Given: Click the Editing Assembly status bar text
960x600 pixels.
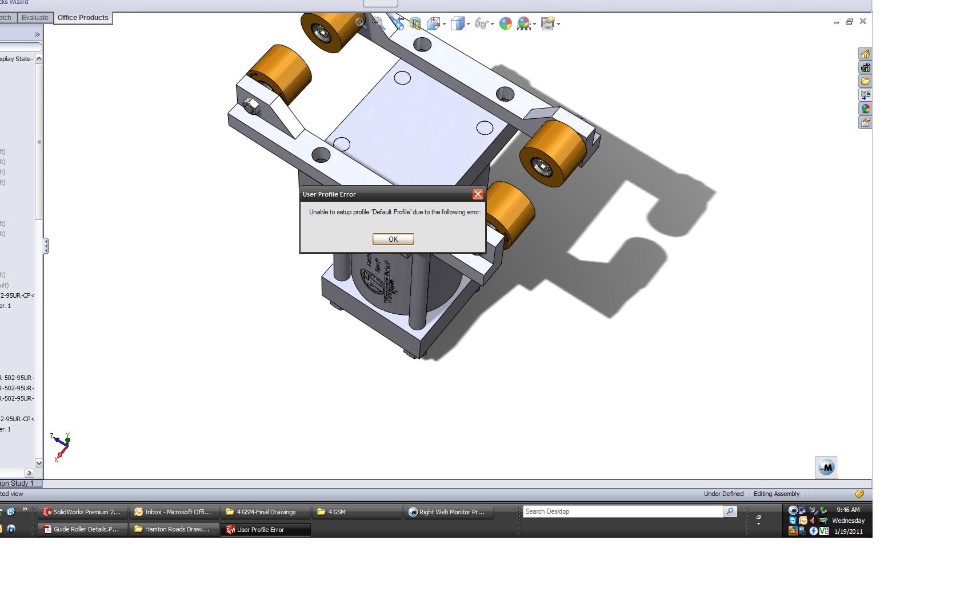Looking at the screenshot, I should [776, 493].
